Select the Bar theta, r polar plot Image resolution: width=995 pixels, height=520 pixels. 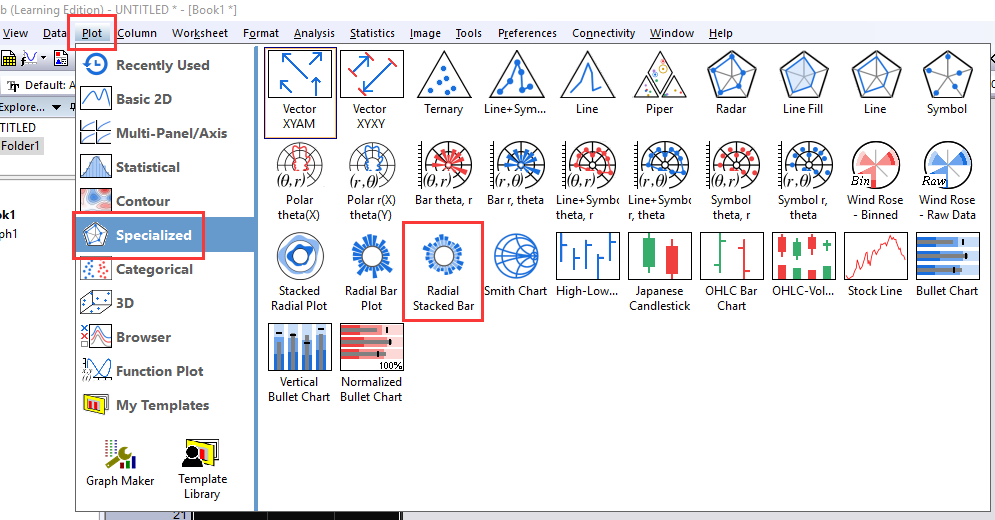(x=444, y=175)
